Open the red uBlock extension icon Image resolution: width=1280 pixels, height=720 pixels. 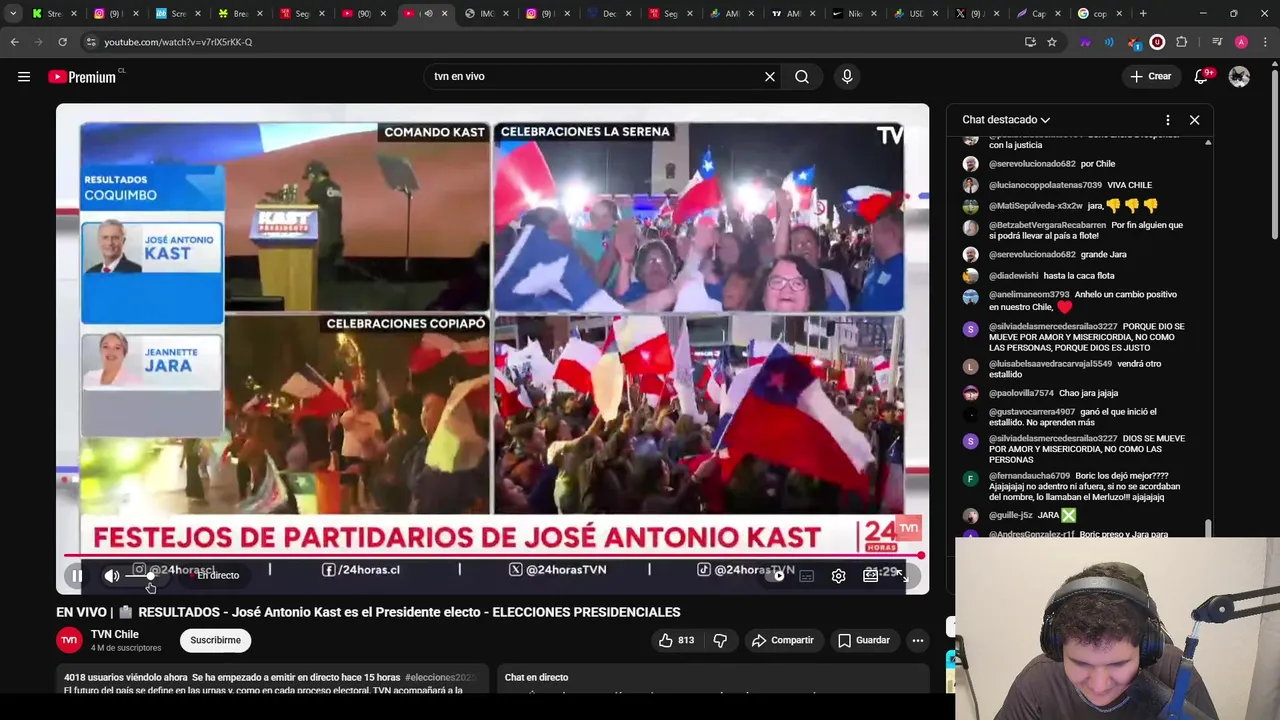click(x=1157, y=42)
